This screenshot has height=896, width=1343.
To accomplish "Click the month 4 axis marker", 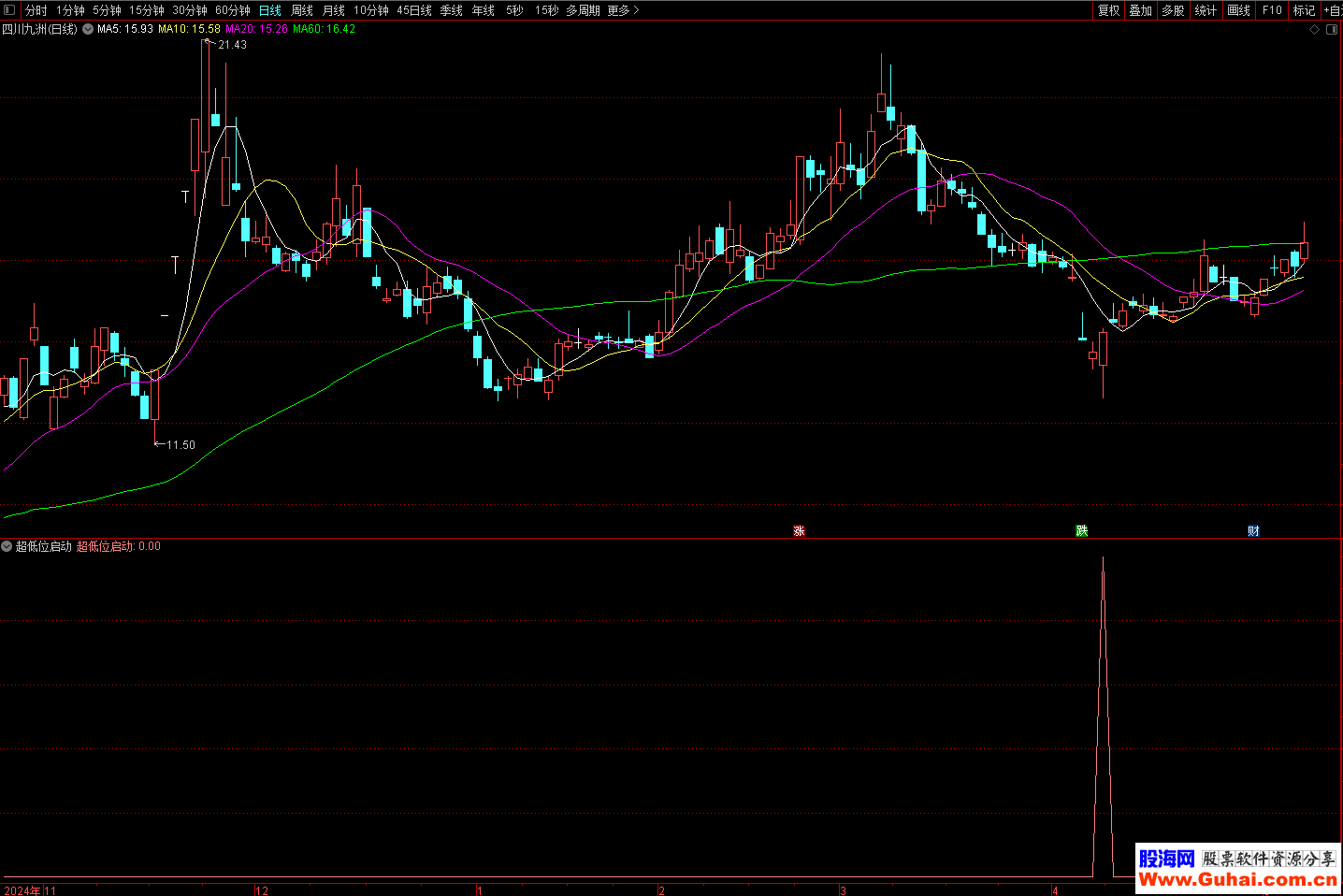I will [x=1055, y=890].
